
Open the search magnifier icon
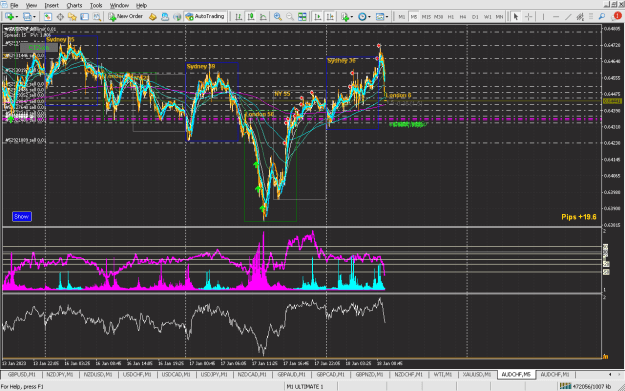pos(602,17)
